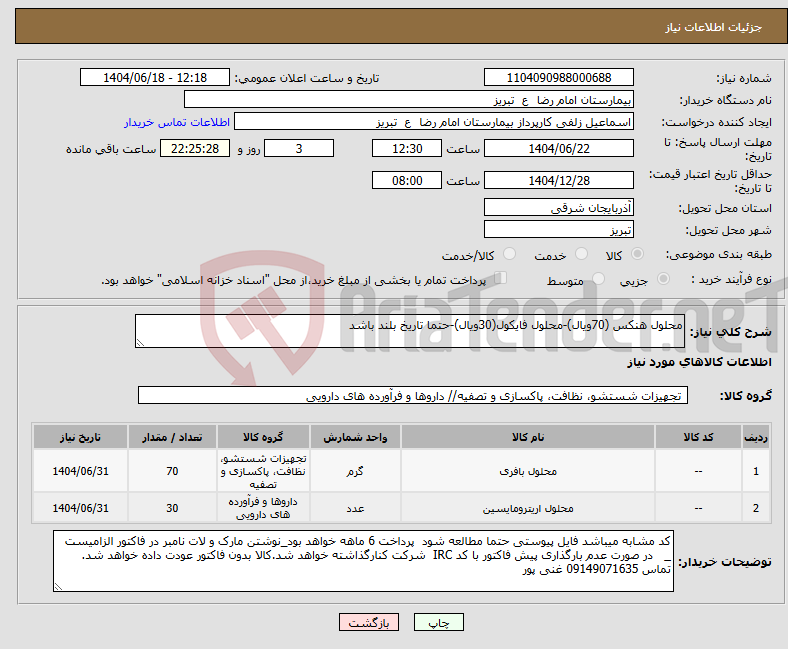Click the deadline time field 12:30
This screenshot has width=788, height=649.
coord(407,148)
